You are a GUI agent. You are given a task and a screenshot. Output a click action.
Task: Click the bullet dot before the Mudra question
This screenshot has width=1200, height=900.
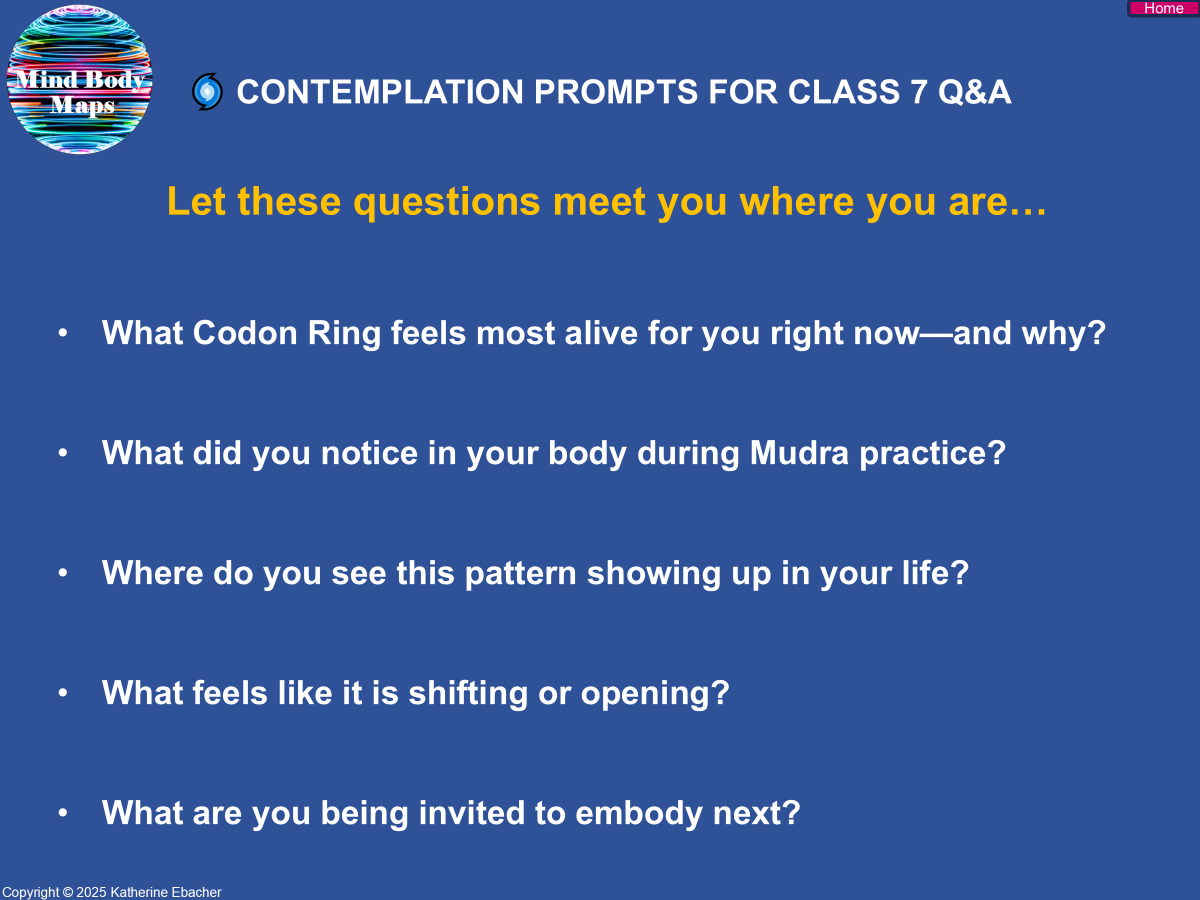(63, 453)
